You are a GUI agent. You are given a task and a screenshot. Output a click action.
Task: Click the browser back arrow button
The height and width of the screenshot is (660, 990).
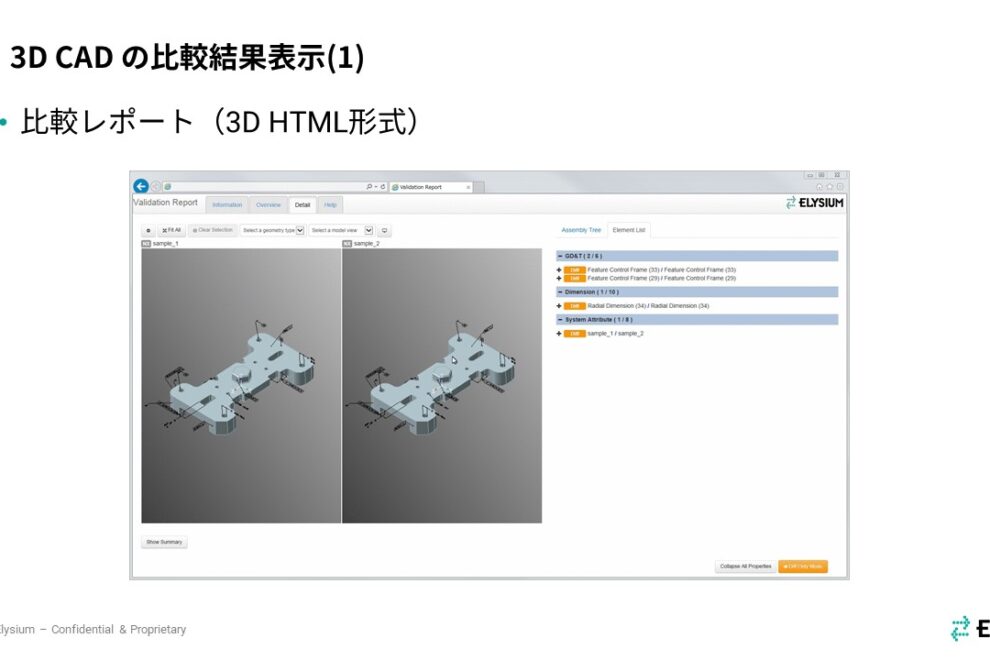(x=141, y=186)
